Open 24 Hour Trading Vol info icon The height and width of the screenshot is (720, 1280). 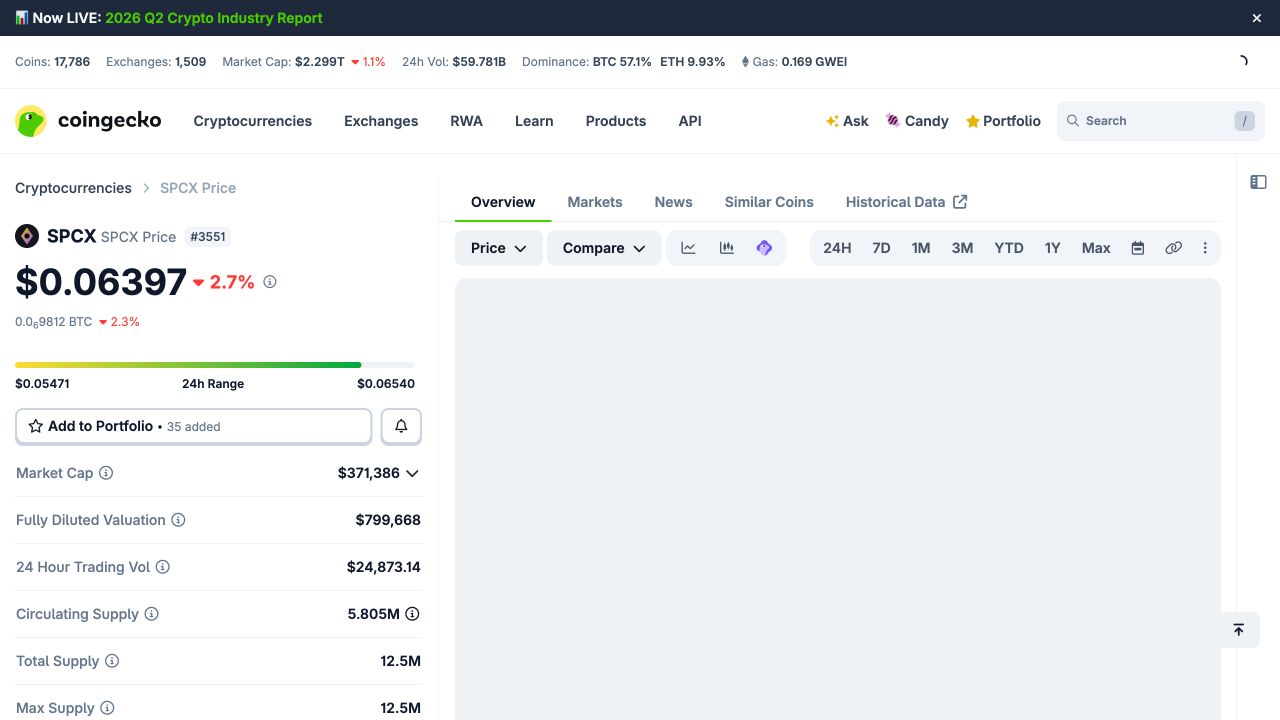(163, 567)
